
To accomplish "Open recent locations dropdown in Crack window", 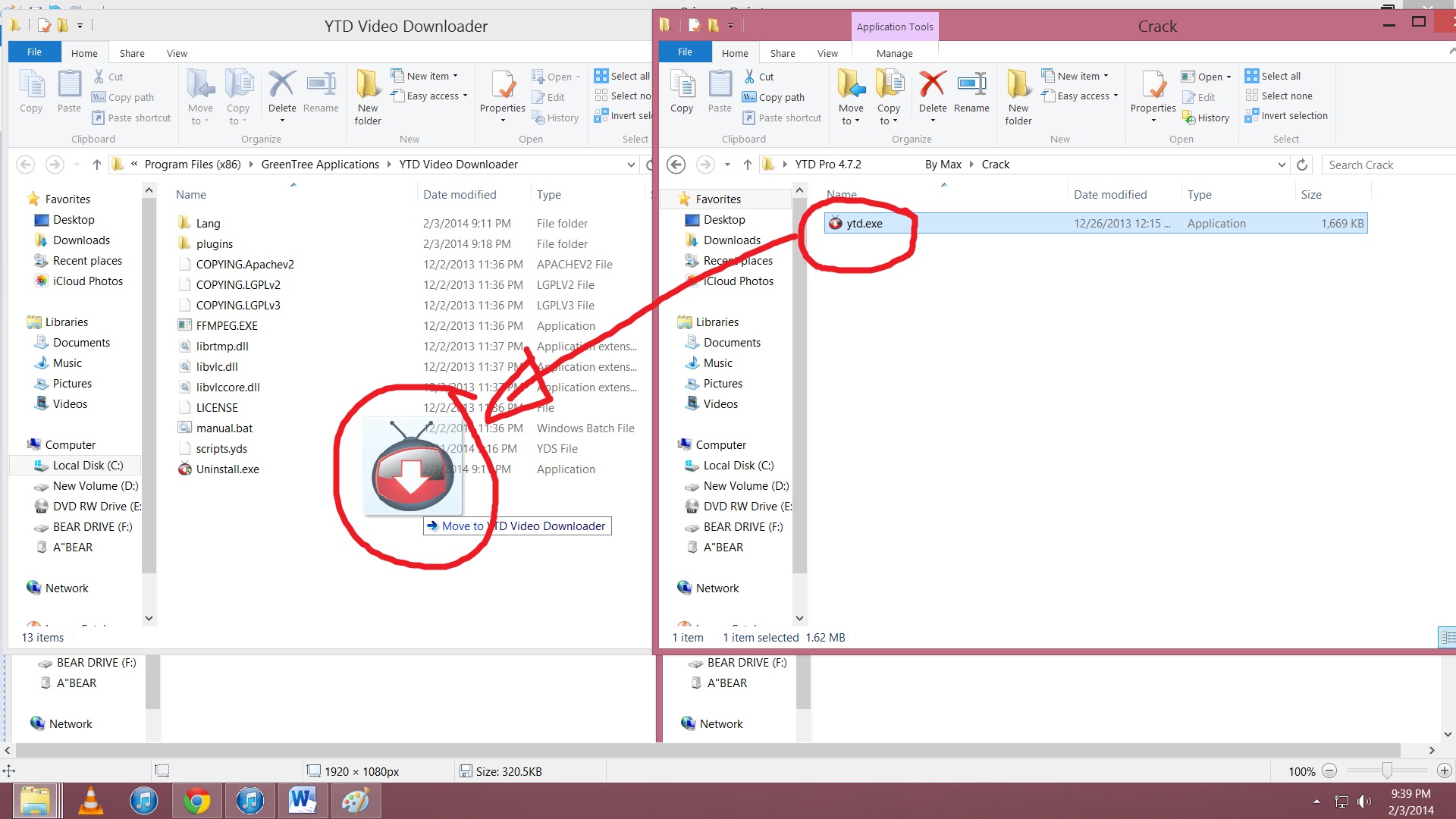I will (727, 165).
